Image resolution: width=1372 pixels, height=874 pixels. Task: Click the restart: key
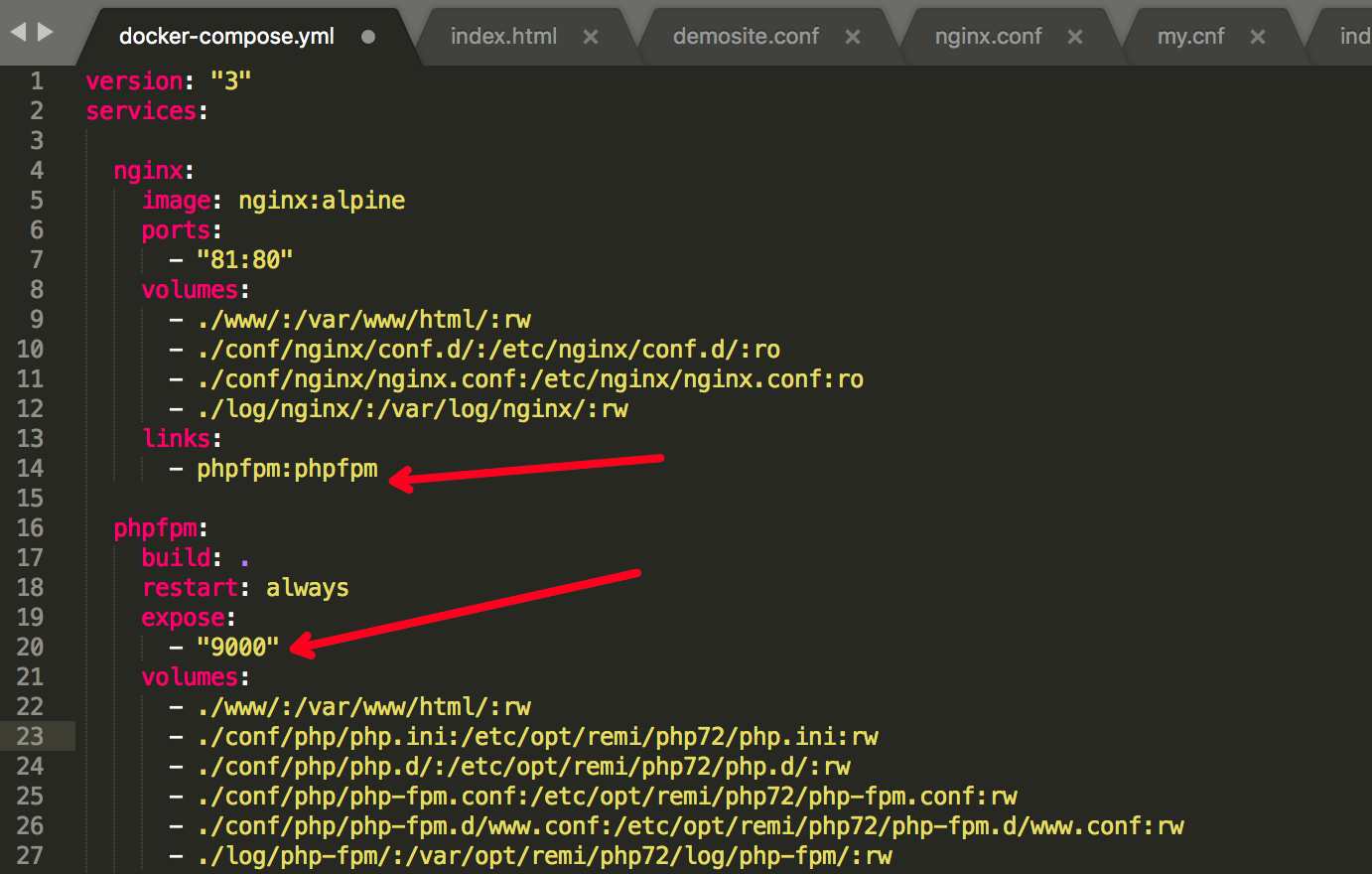196,588
